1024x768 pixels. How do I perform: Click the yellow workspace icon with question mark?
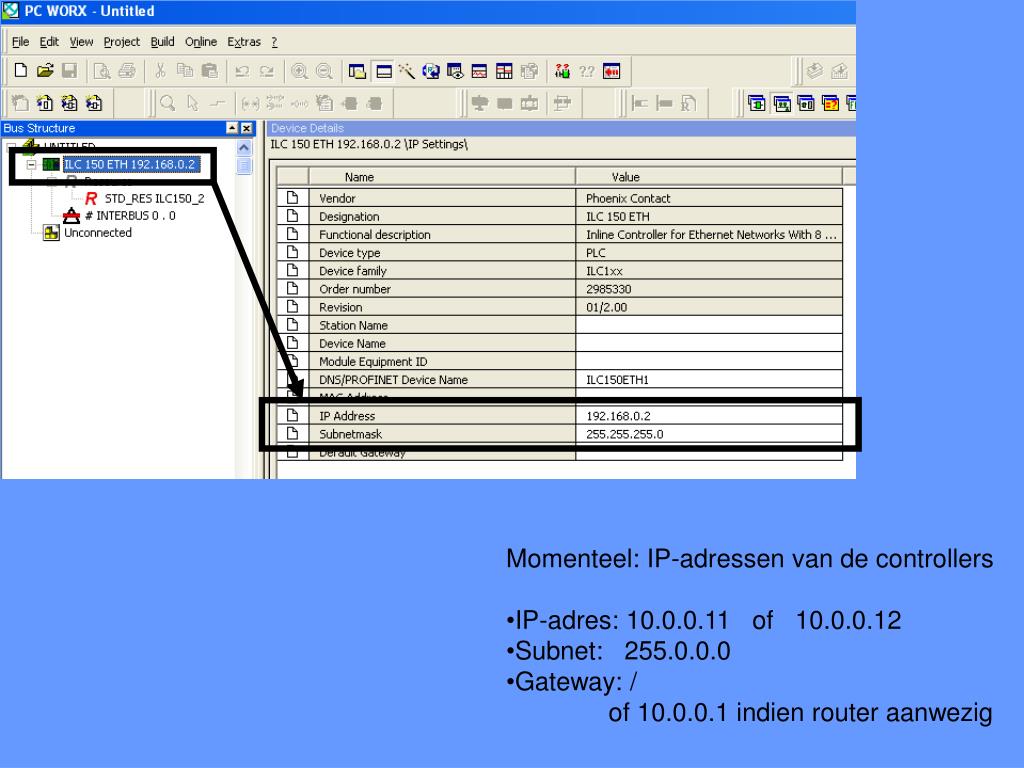(x=830, y=103)
